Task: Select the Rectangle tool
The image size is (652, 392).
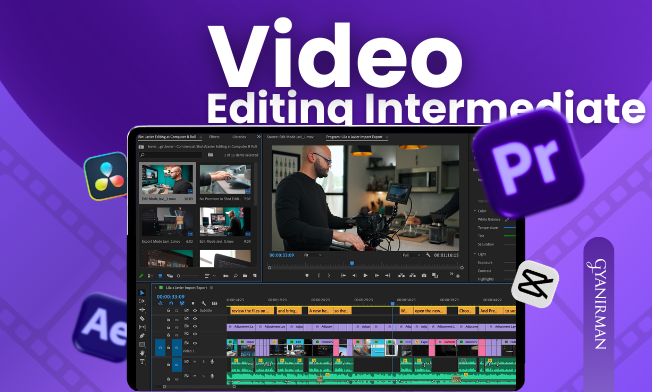Action: tap(142, 344)
